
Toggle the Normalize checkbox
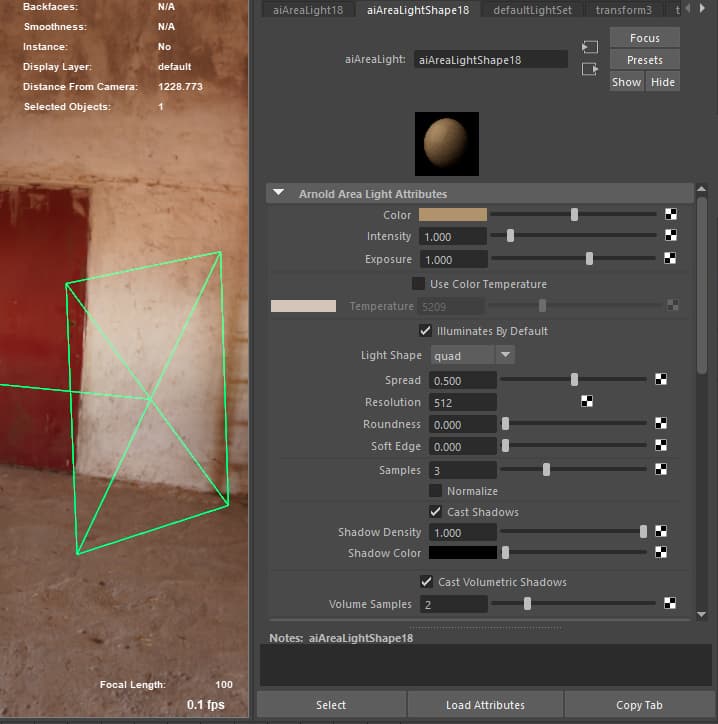click(x=435, y=491)
